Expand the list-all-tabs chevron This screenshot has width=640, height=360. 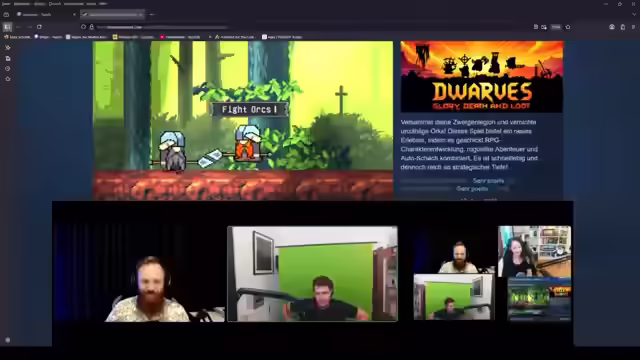(x=634, y=14)
